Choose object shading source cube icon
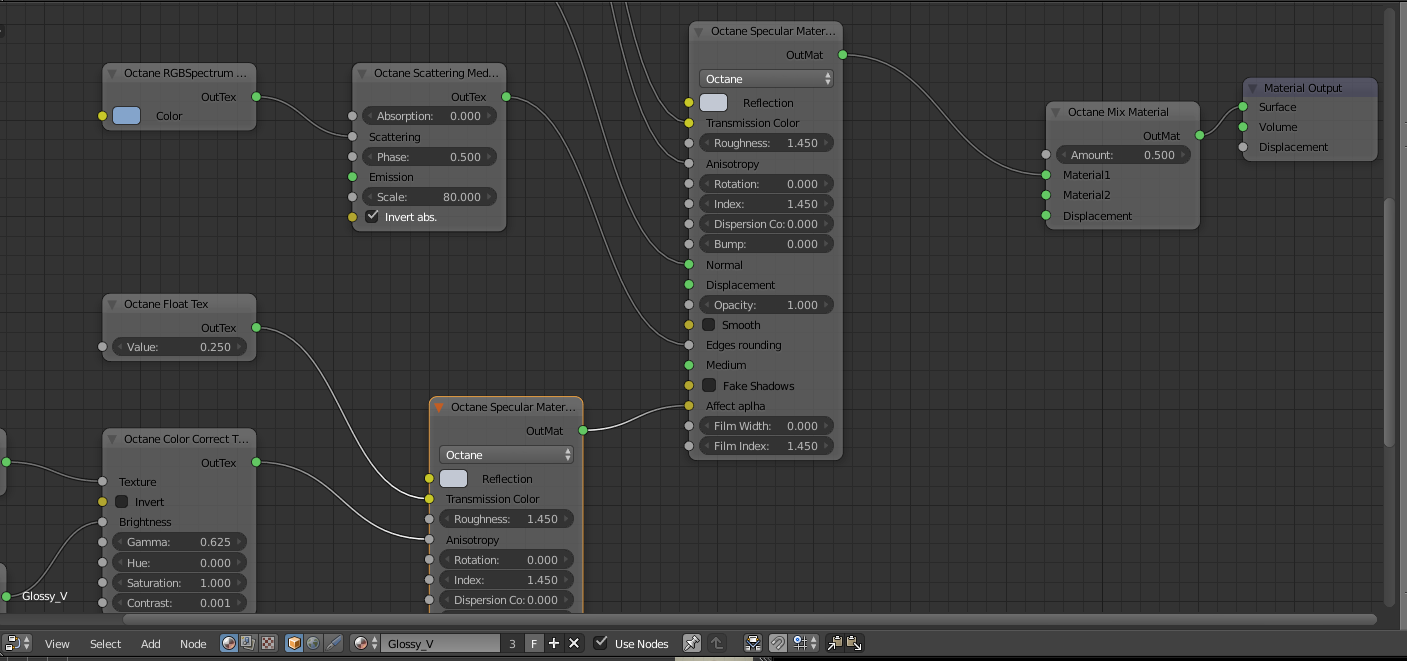 294,643
